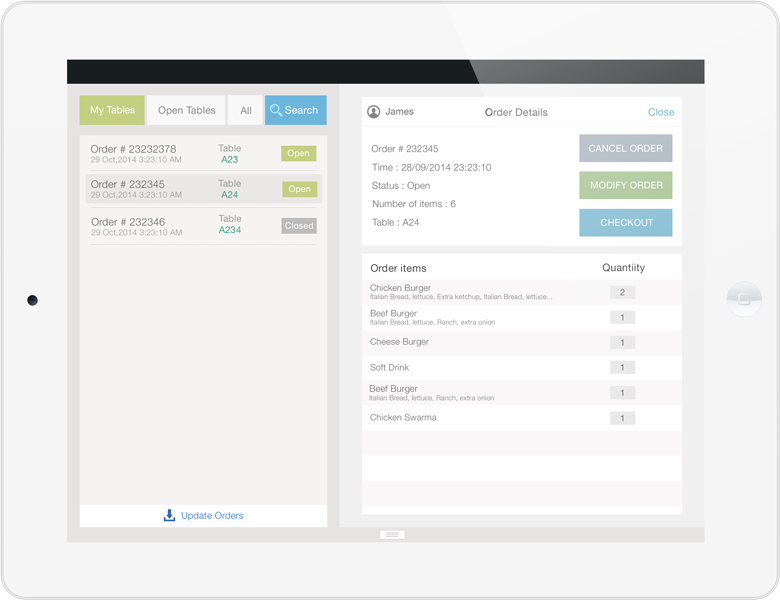Click the Closed status badge for A234

pos(299,226)
